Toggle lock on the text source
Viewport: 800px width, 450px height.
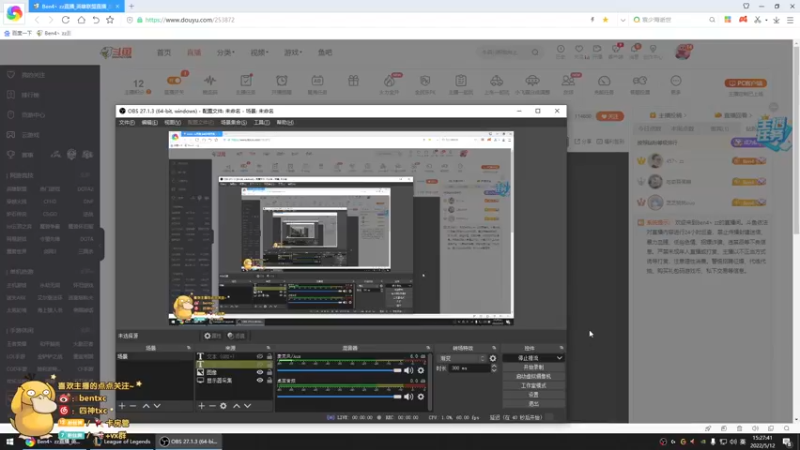[x=269, y=357]
